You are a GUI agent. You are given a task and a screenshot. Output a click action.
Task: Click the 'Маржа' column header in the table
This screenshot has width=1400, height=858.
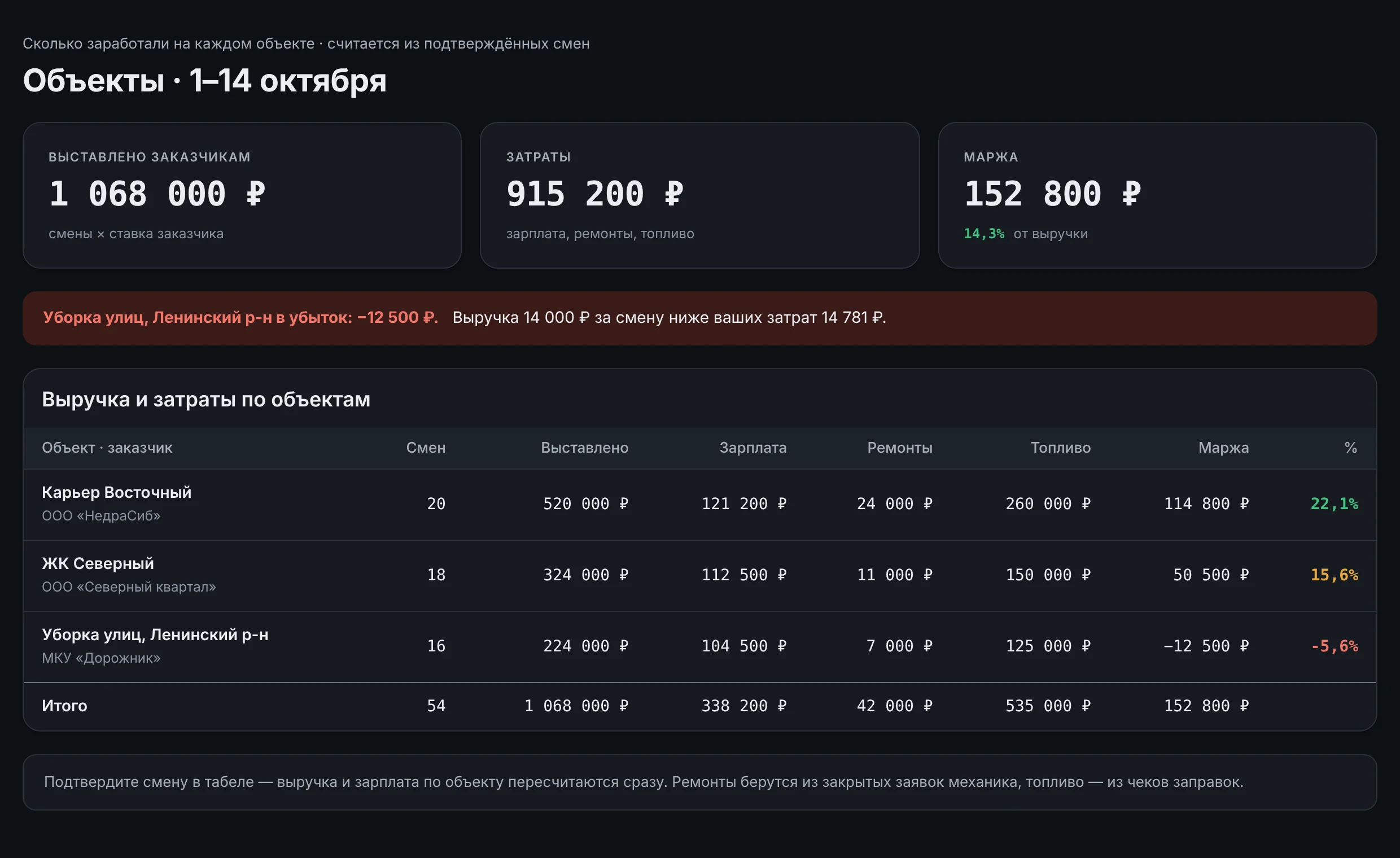tap(1223, 448)
